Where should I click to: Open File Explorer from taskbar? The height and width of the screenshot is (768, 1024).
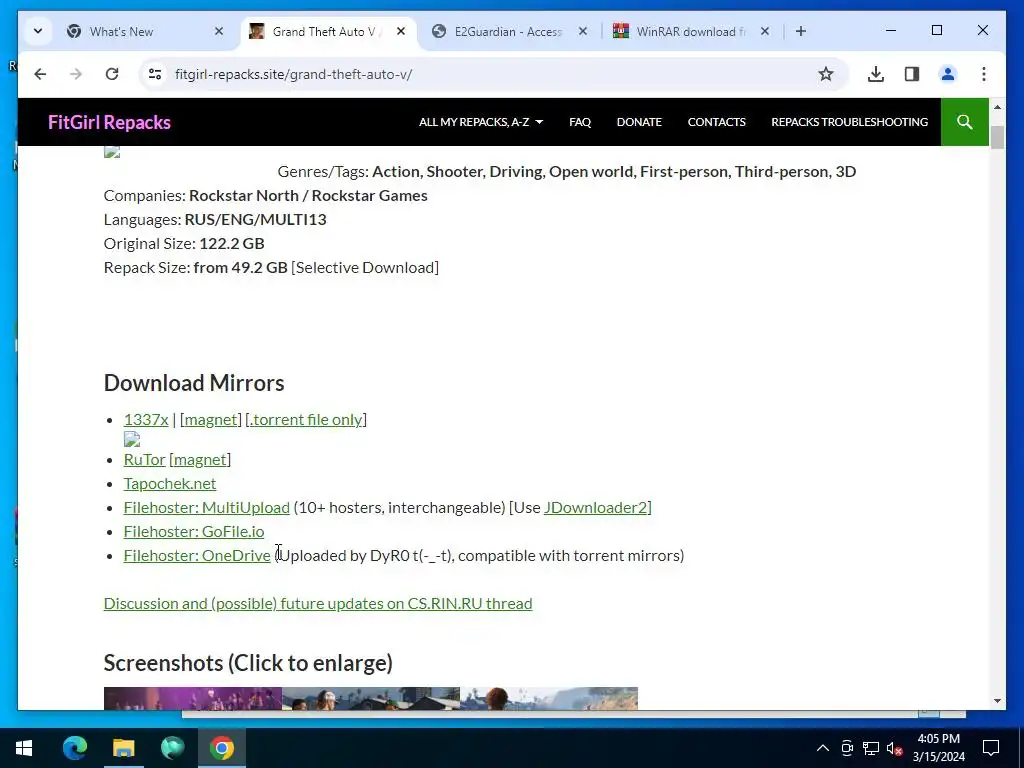click(123, 748)
